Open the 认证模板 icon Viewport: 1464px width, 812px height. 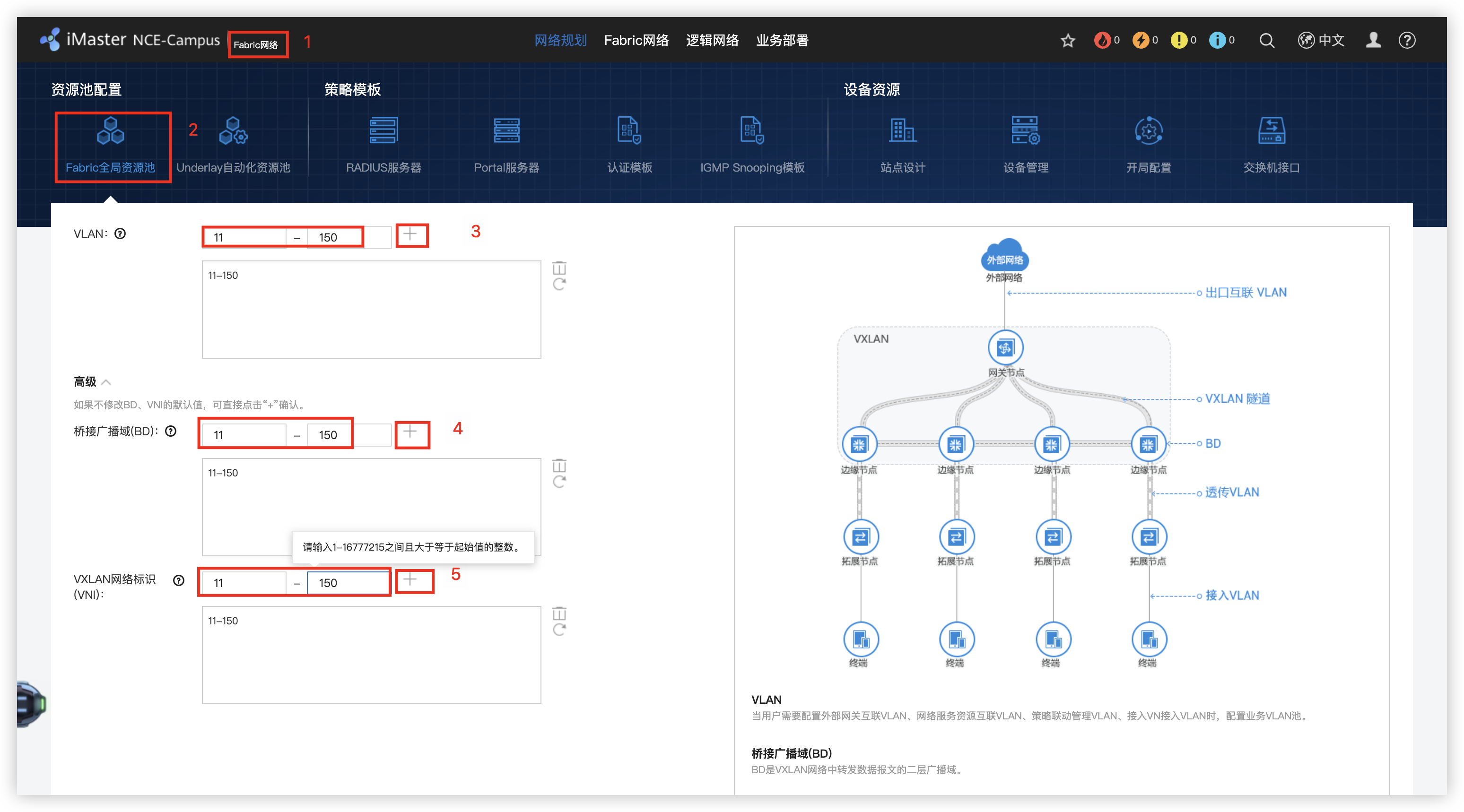pos(629,132)
